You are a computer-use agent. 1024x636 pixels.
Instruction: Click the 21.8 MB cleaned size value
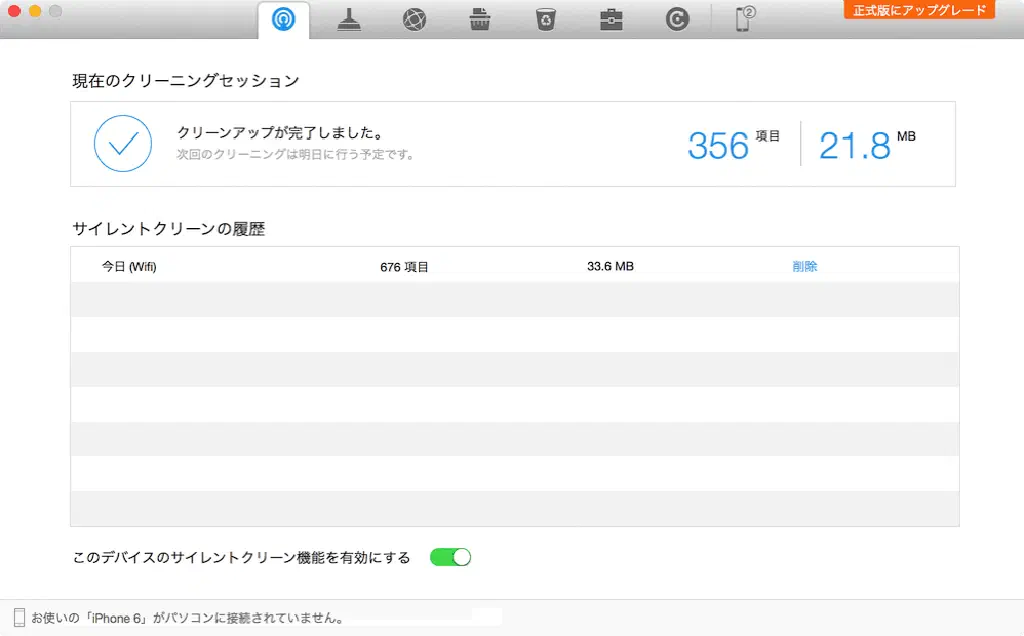866,145
